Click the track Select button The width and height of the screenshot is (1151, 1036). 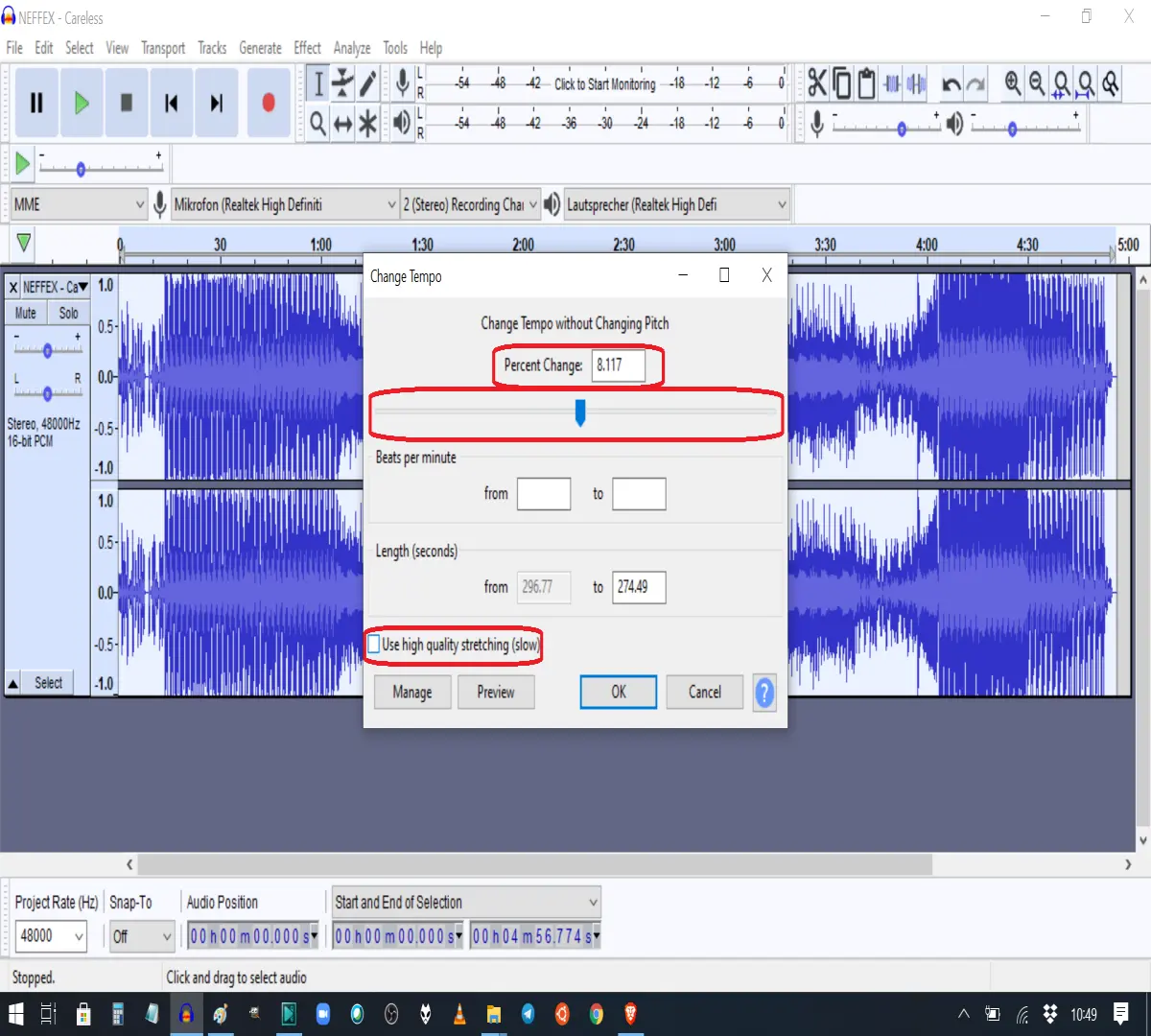click(49, 683)
